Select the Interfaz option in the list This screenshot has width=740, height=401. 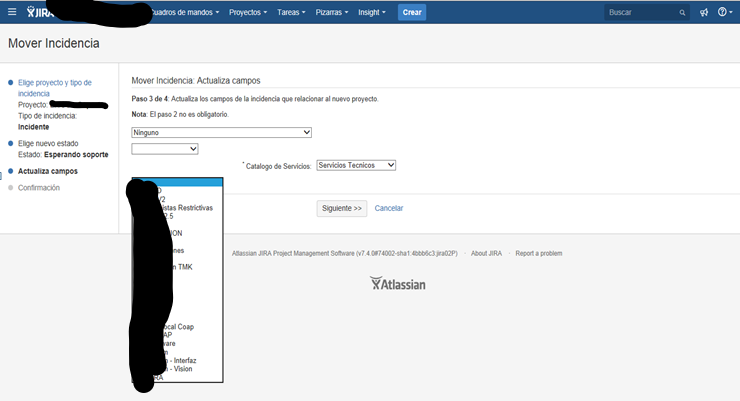177,360
